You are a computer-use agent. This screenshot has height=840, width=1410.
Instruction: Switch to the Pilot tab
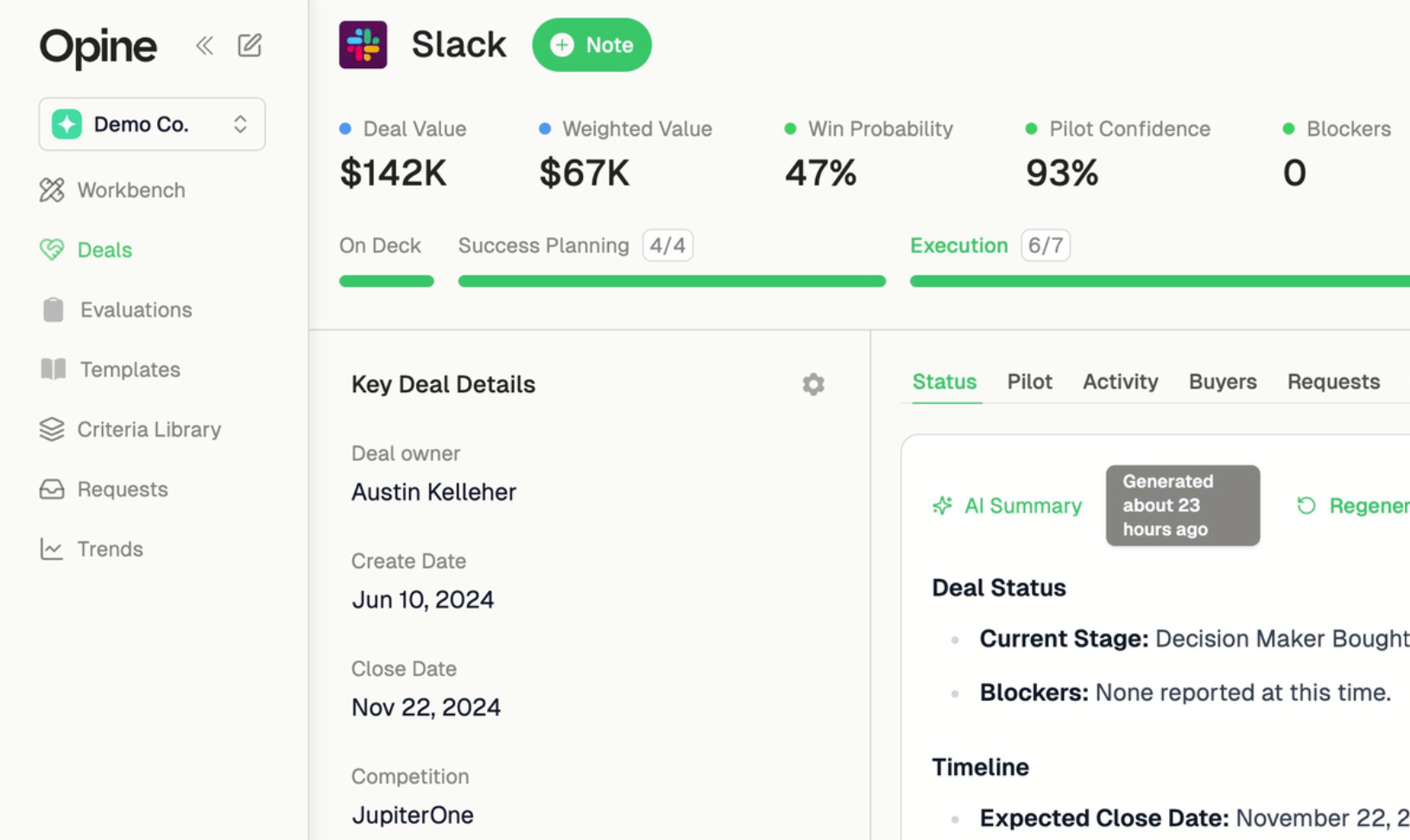pos(1029,382)
